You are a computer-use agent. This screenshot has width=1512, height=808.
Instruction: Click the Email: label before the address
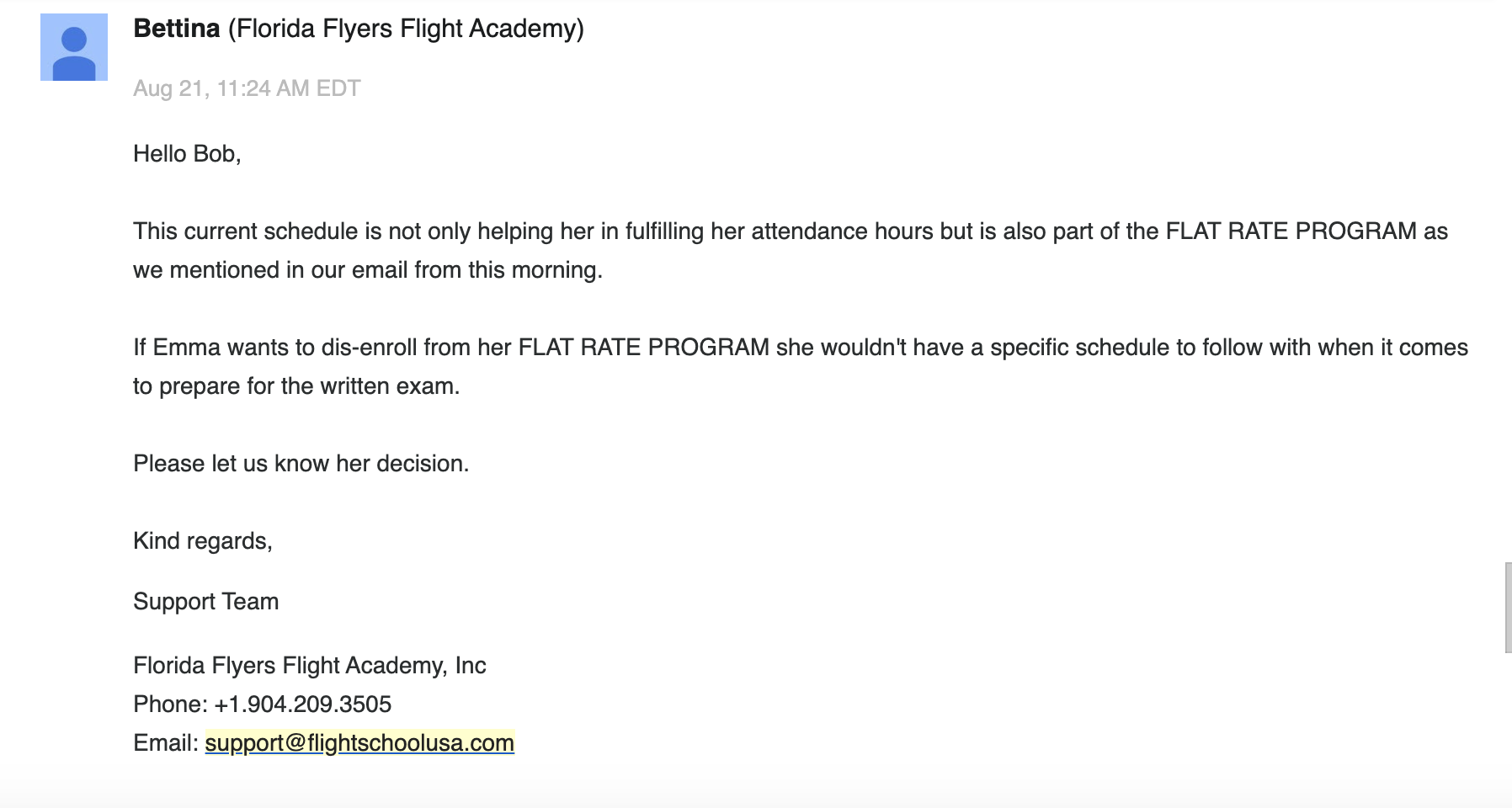[x=166, y=742]
